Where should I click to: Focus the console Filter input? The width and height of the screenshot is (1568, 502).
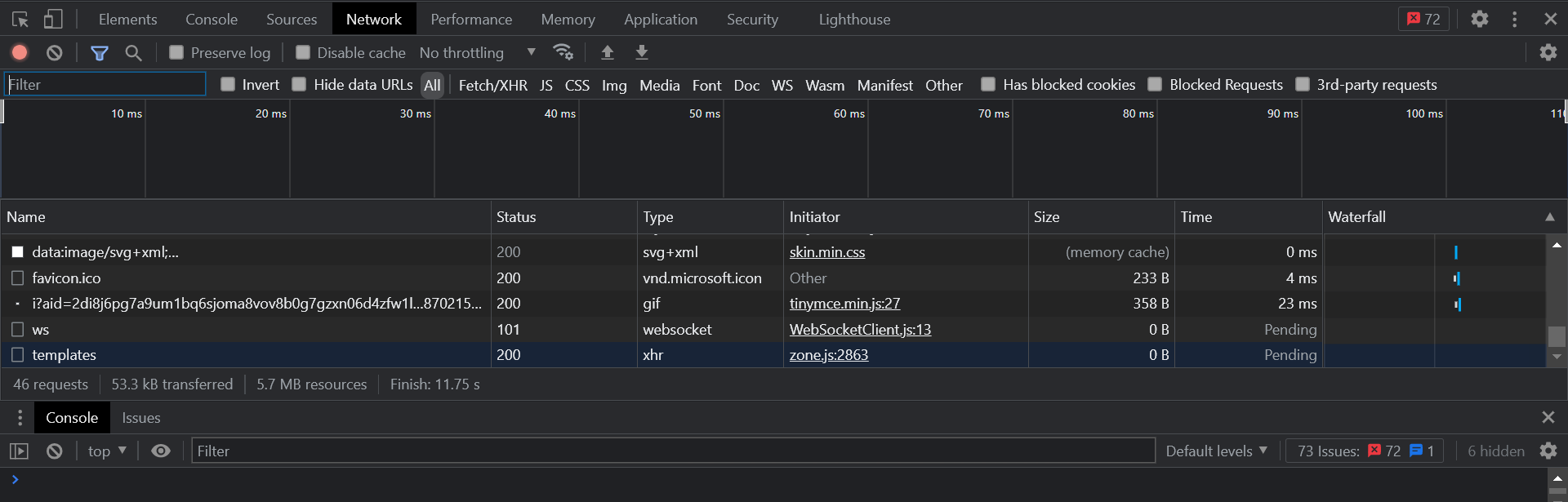tap(673, 451)
